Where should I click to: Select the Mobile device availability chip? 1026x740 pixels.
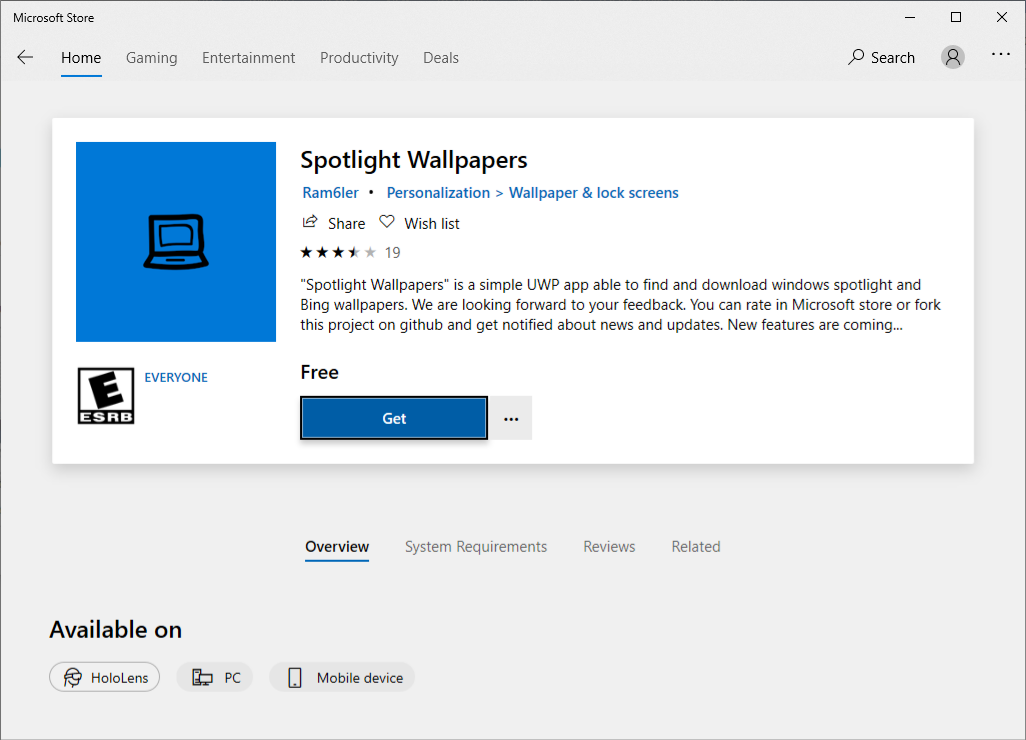342,677
